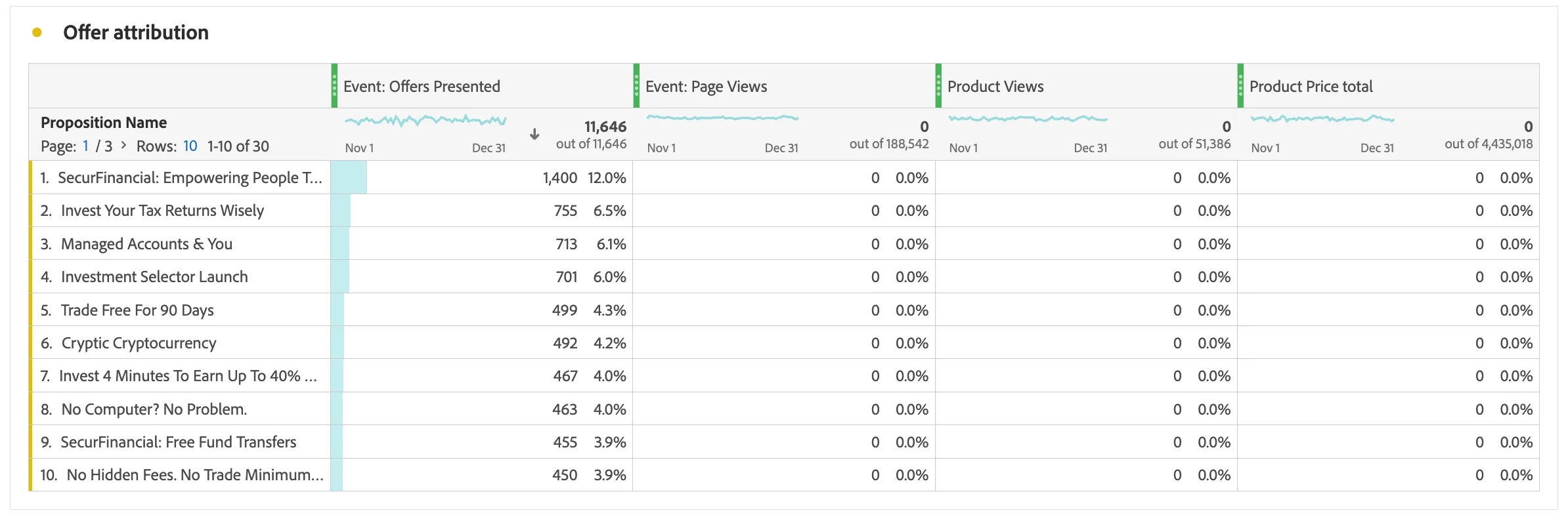Click the 755 offers presented value
1568x517 pixels.
click(565, 211)
